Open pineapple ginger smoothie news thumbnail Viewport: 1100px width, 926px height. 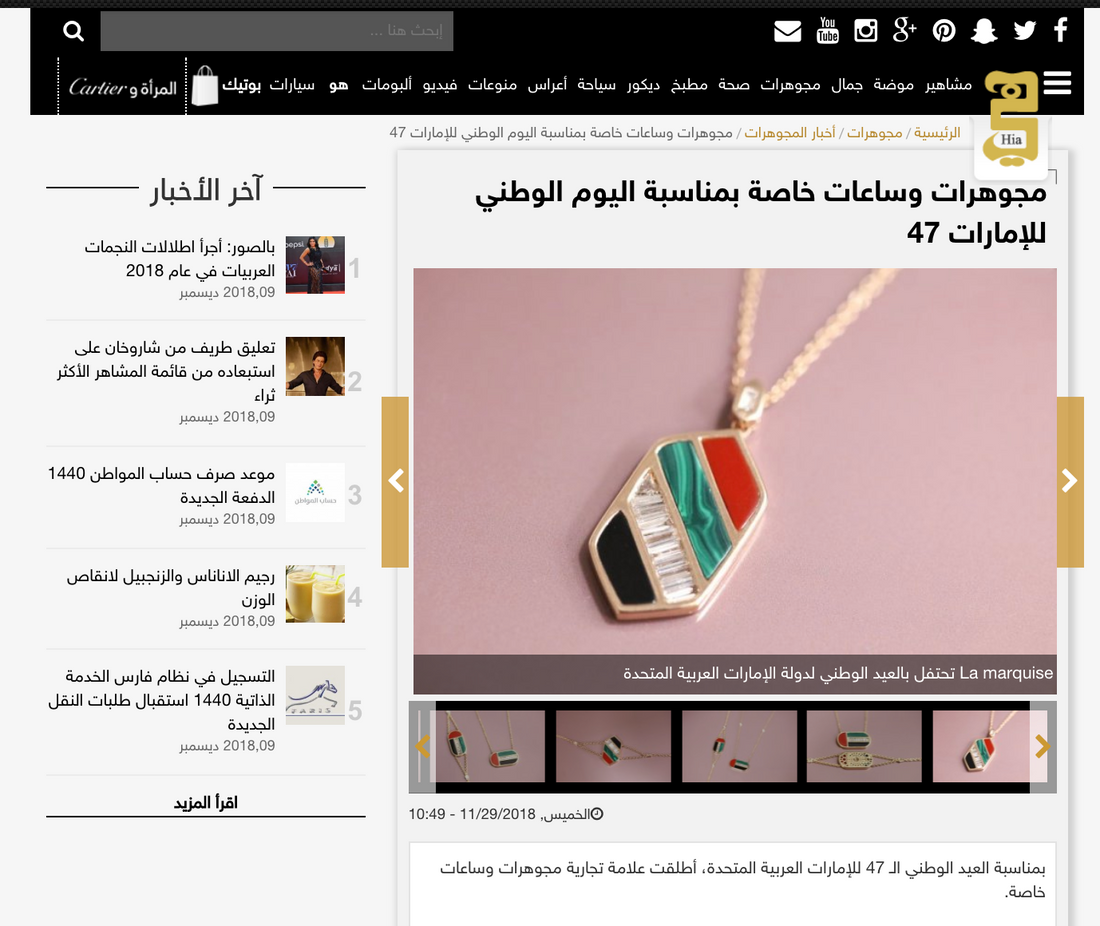pos(315,594)
